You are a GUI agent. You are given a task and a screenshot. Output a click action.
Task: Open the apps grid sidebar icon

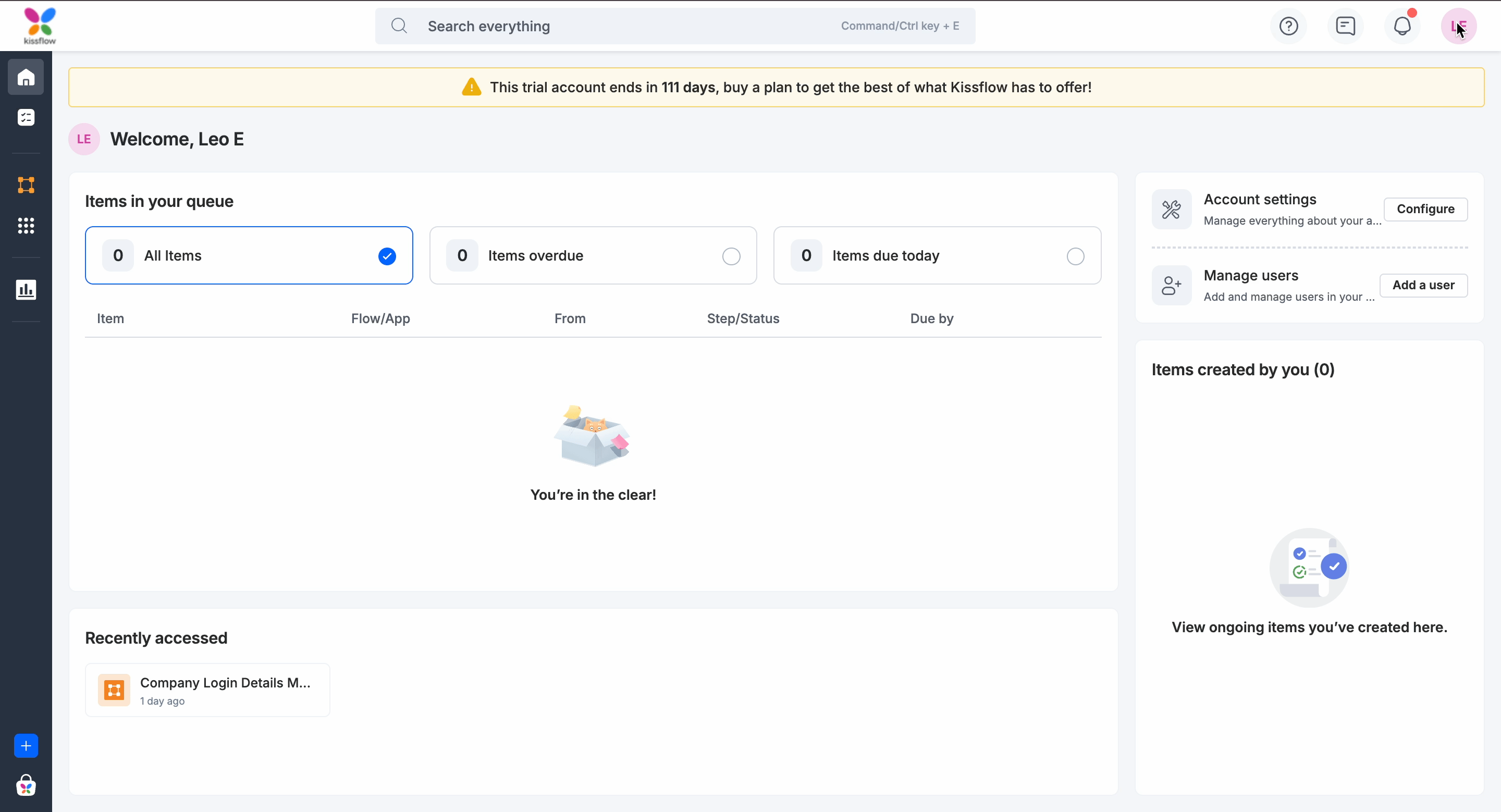tap(26, 226)
